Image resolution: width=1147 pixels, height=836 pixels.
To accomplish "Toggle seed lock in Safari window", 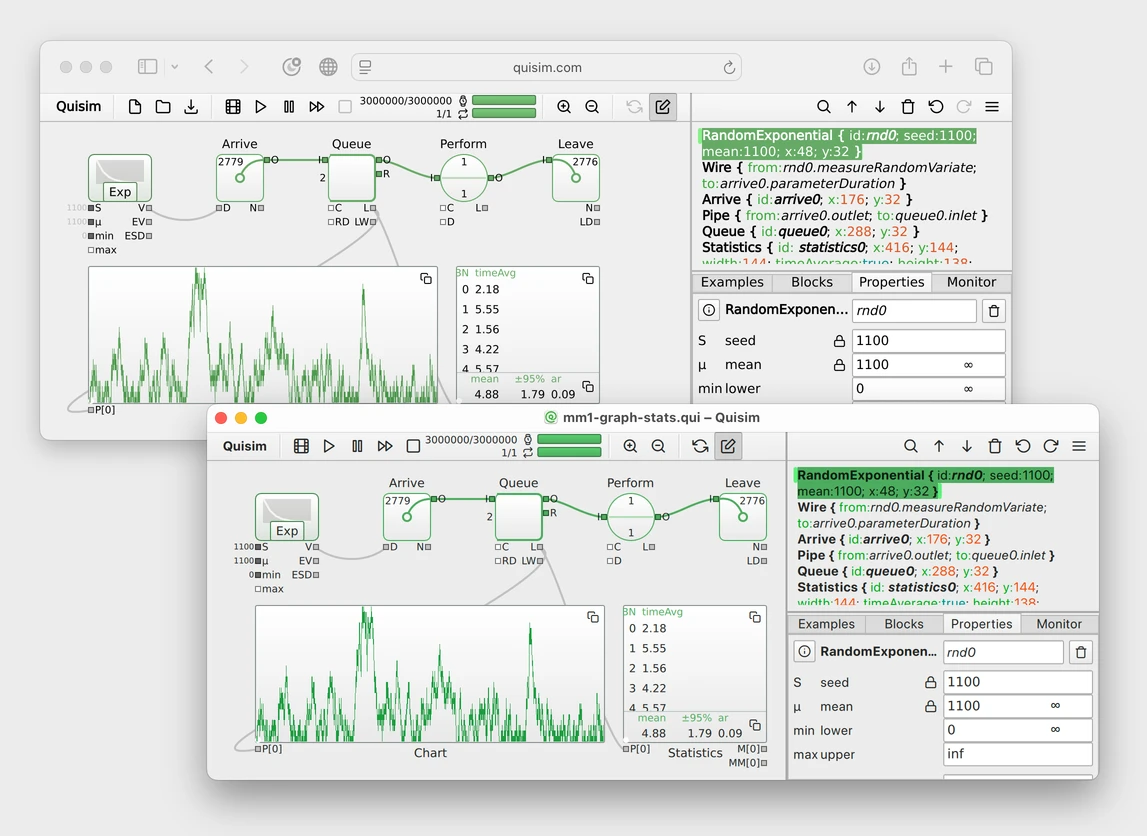I will (839, 341).
